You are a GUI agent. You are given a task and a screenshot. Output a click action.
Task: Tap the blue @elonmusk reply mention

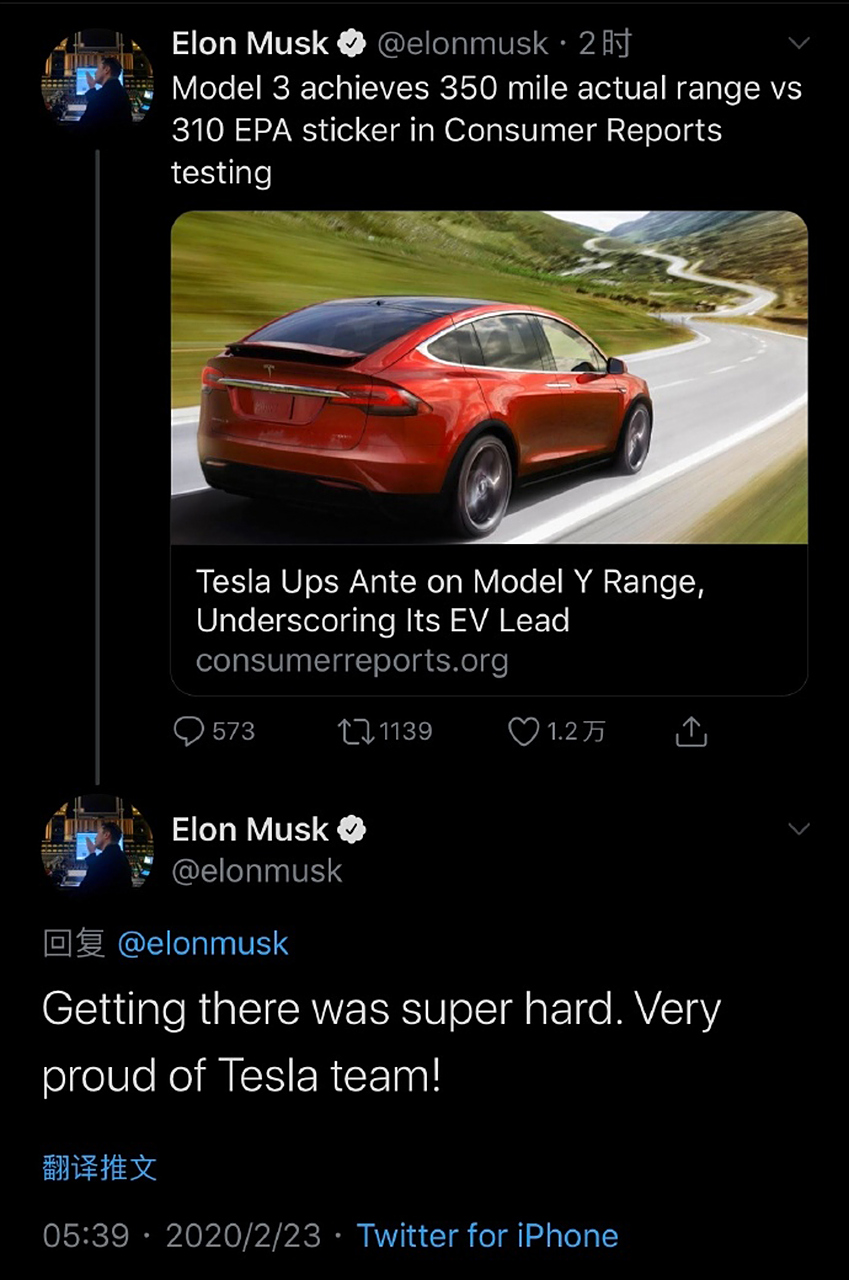[x=203, y=944]
